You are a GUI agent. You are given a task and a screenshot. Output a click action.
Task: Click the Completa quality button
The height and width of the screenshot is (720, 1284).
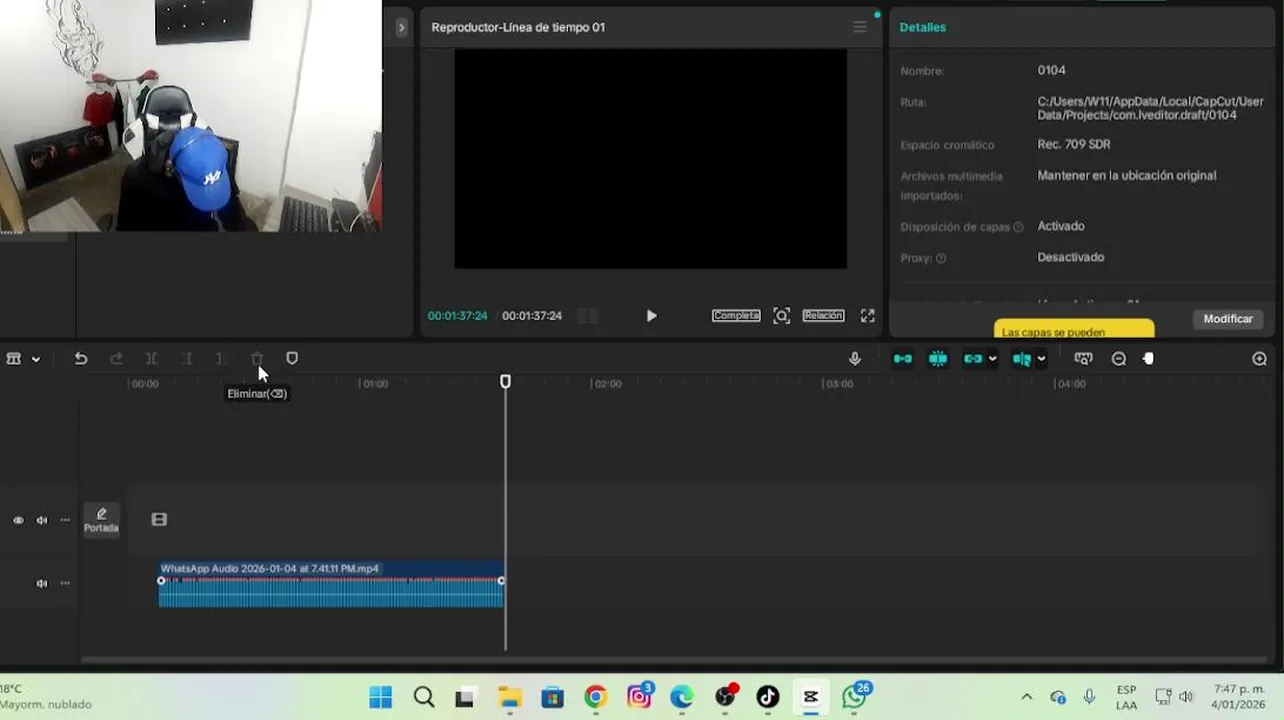[x=736, y=315]
